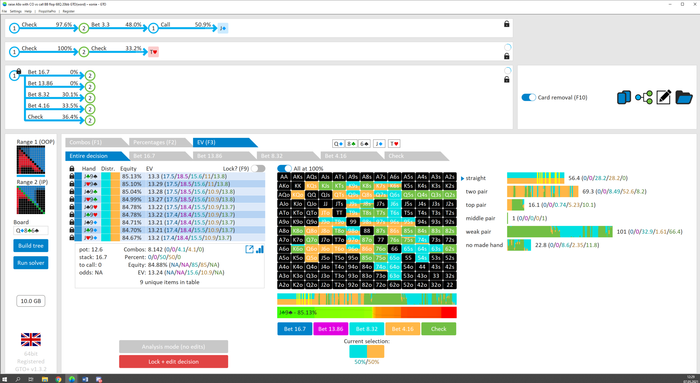Click the Check 36.4% node in tree

pos(90,121)
